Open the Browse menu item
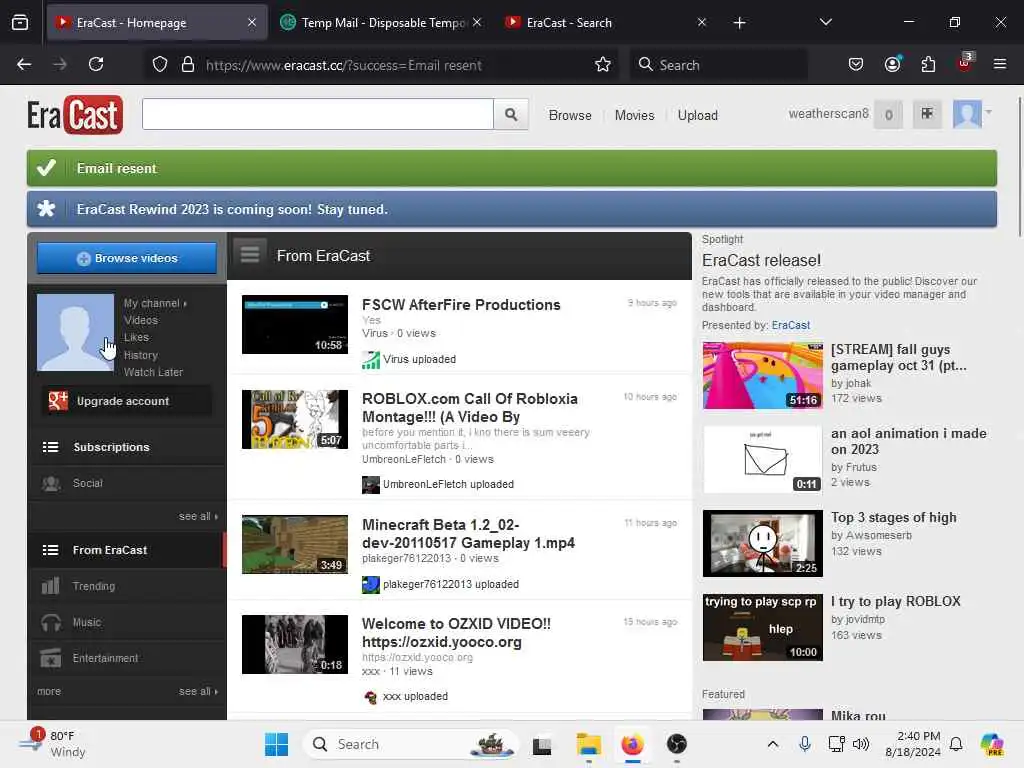 (x=570, y=116)
